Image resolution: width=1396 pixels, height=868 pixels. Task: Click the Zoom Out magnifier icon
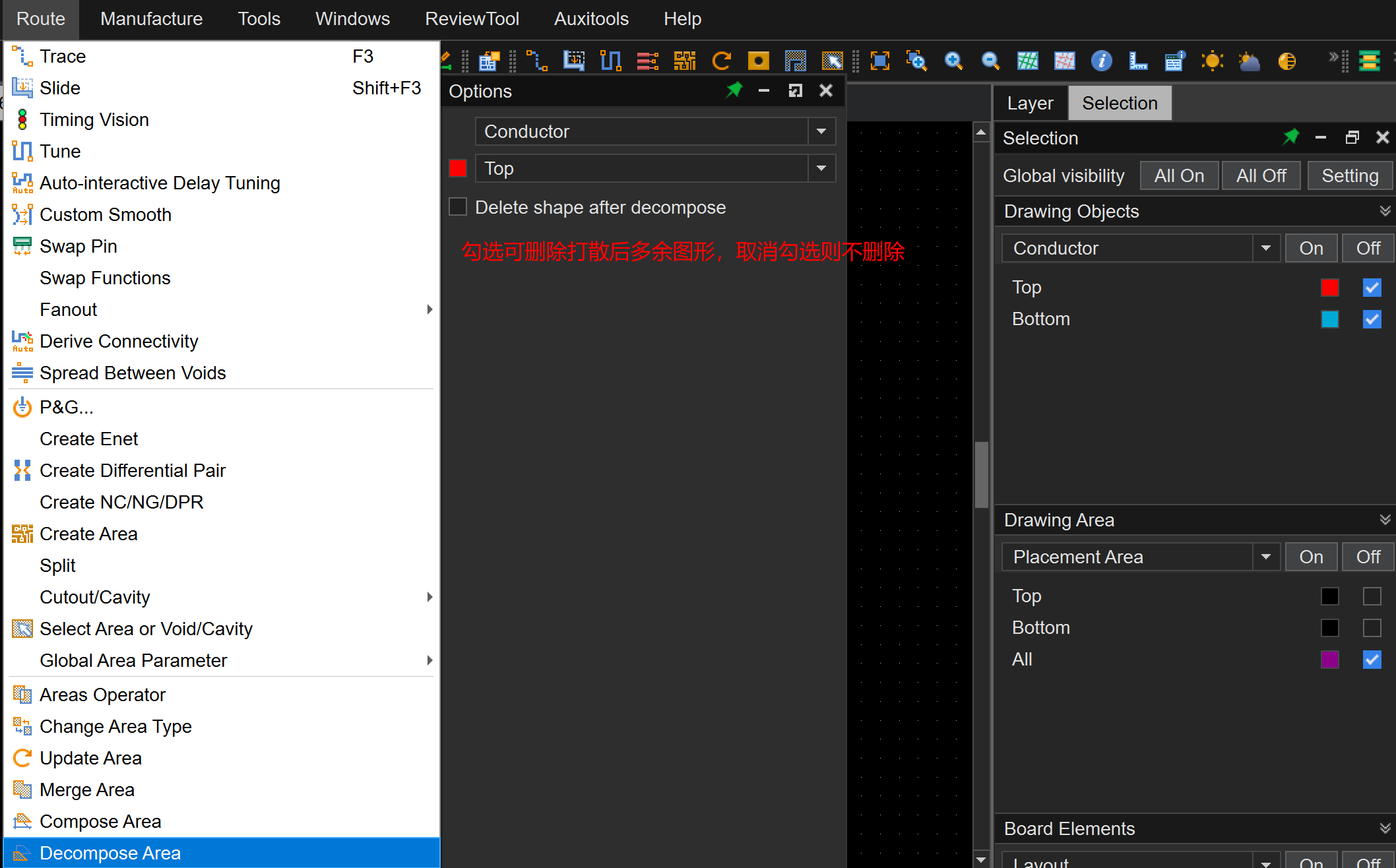click(990, 61)
